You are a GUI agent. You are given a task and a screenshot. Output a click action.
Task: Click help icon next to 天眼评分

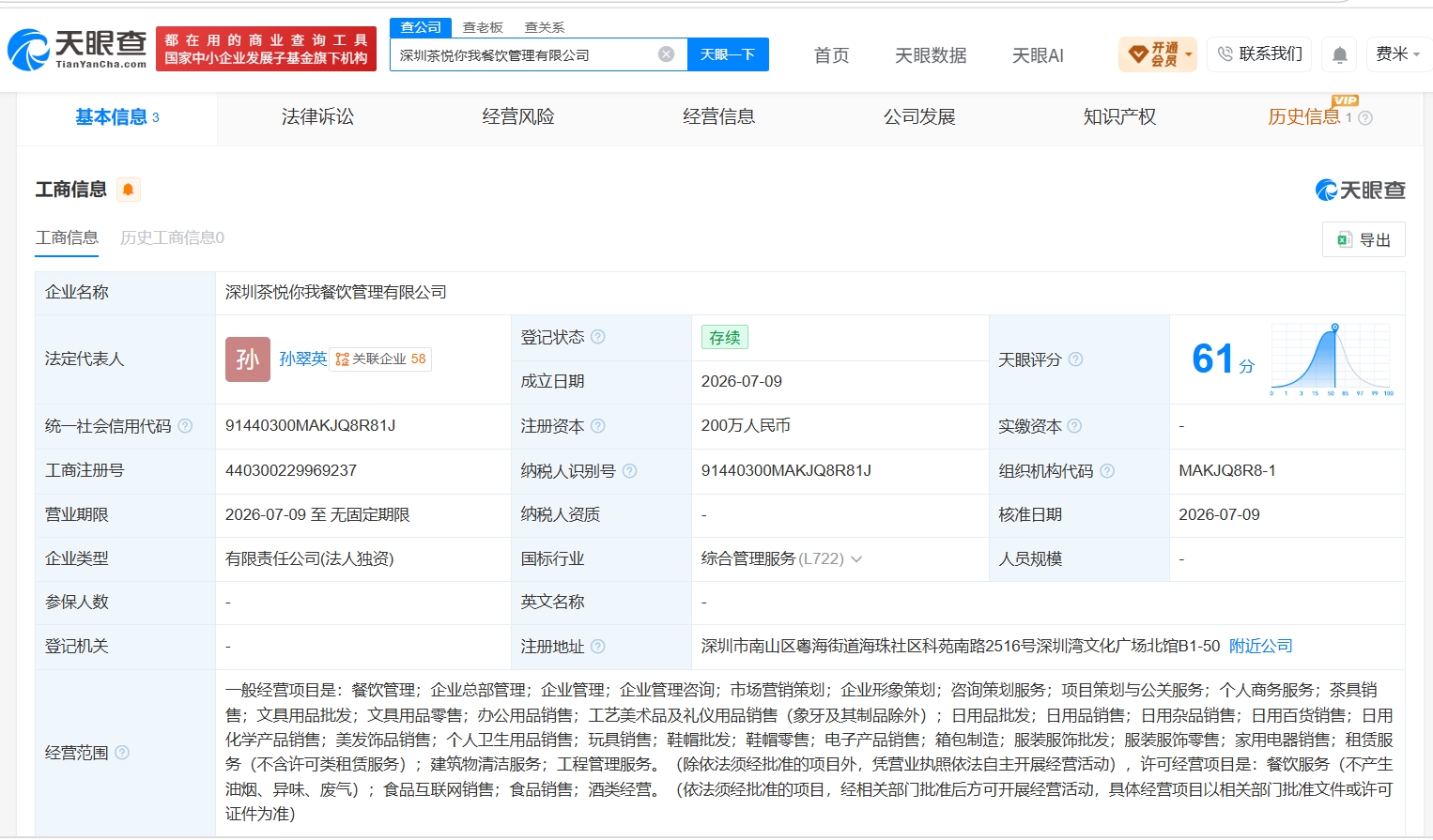click(1076, 359)
